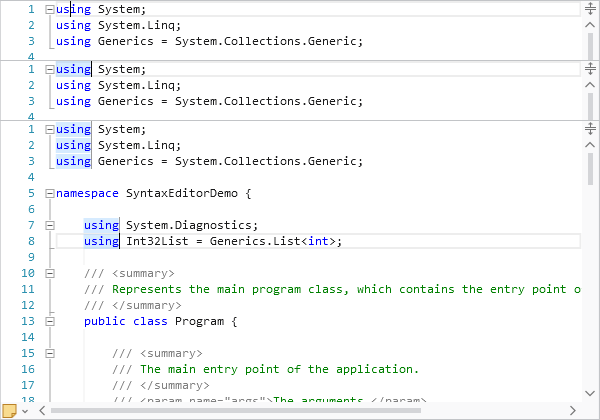This screenshot has height=420, width=600.
Task: Click the horizontal scrollbar right arrow
Action: click(574, 410)
